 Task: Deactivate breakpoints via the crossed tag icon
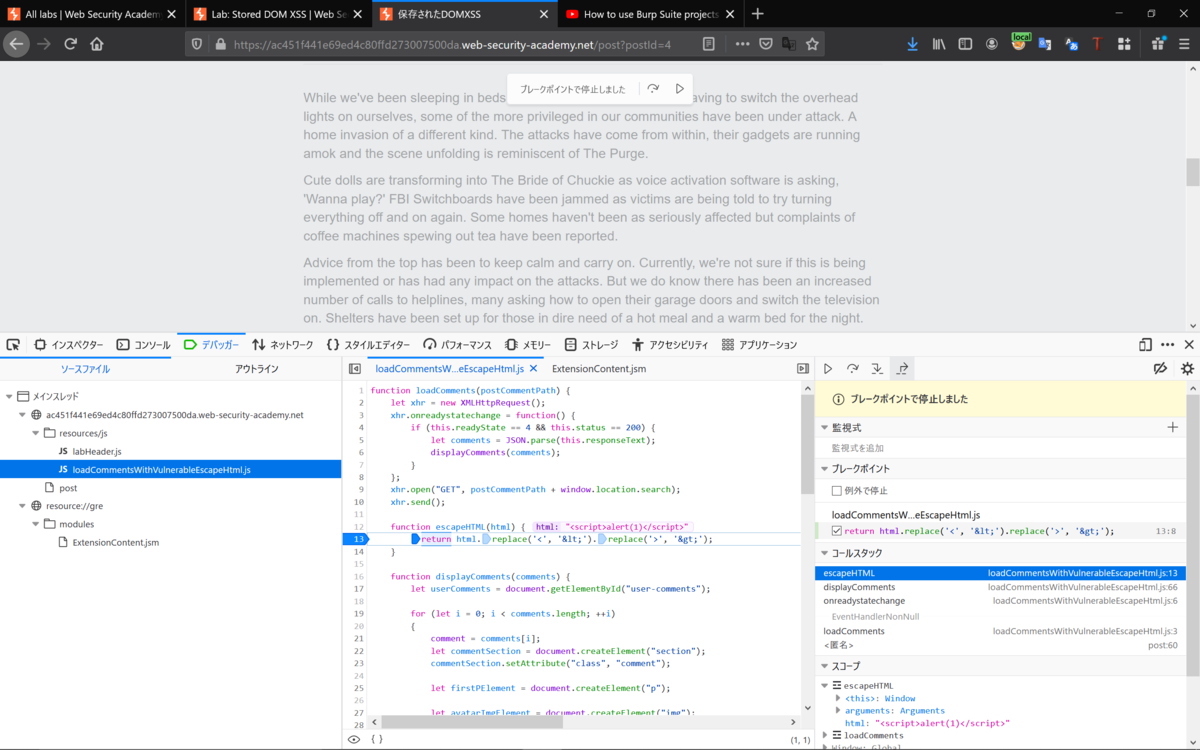point(1160,369)
